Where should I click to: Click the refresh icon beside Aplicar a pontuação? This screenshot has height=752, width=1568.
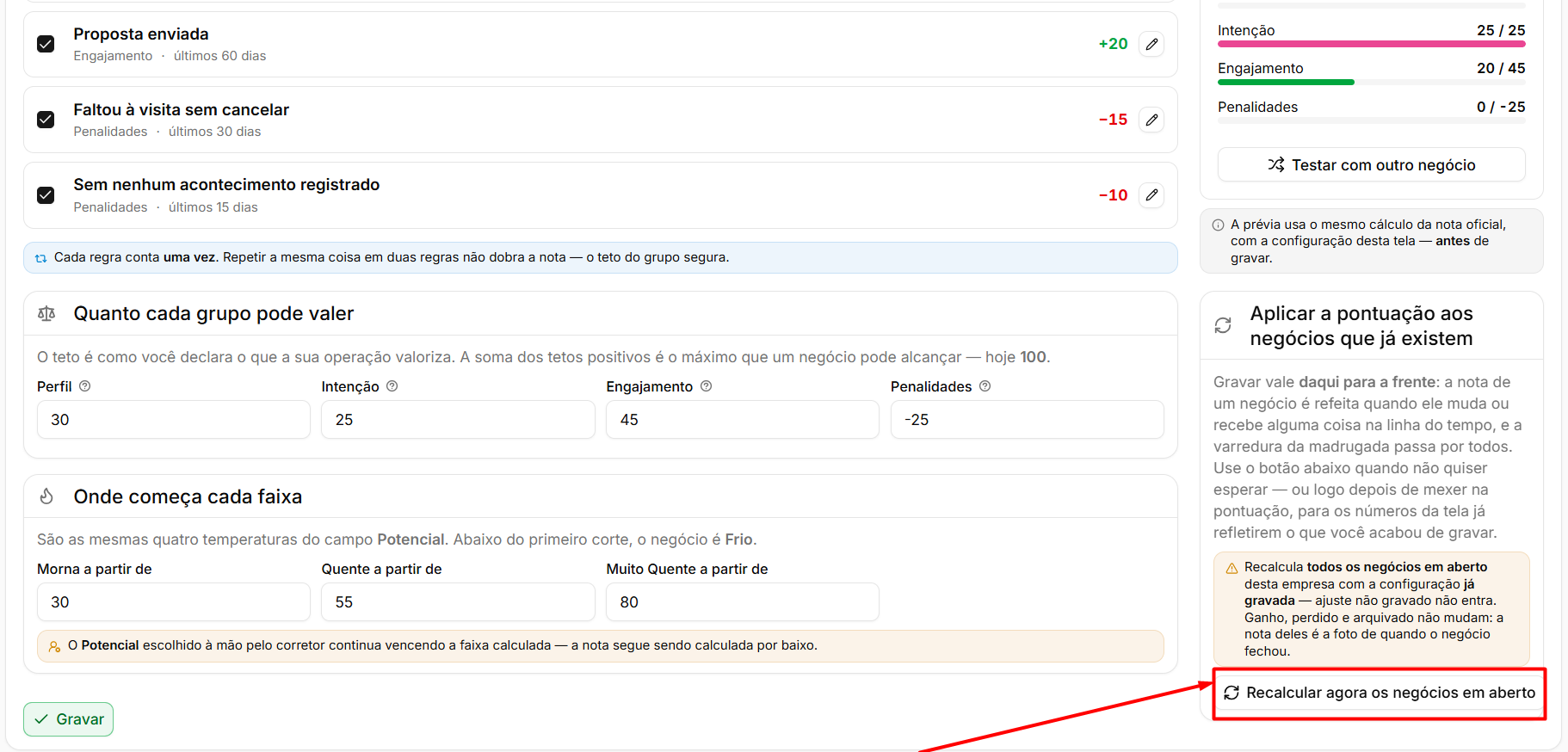coord(1223,325)
